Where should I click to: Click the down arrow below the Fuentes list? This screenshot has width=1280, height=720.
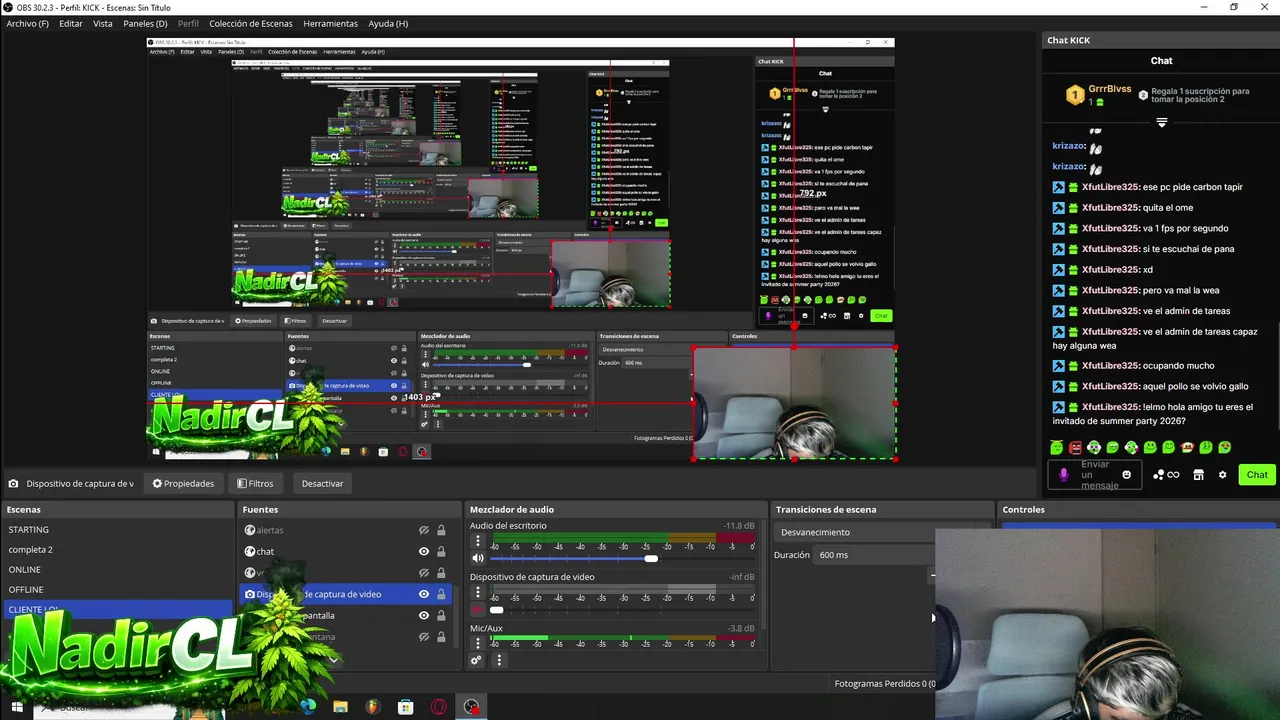[x=333, y=660]
